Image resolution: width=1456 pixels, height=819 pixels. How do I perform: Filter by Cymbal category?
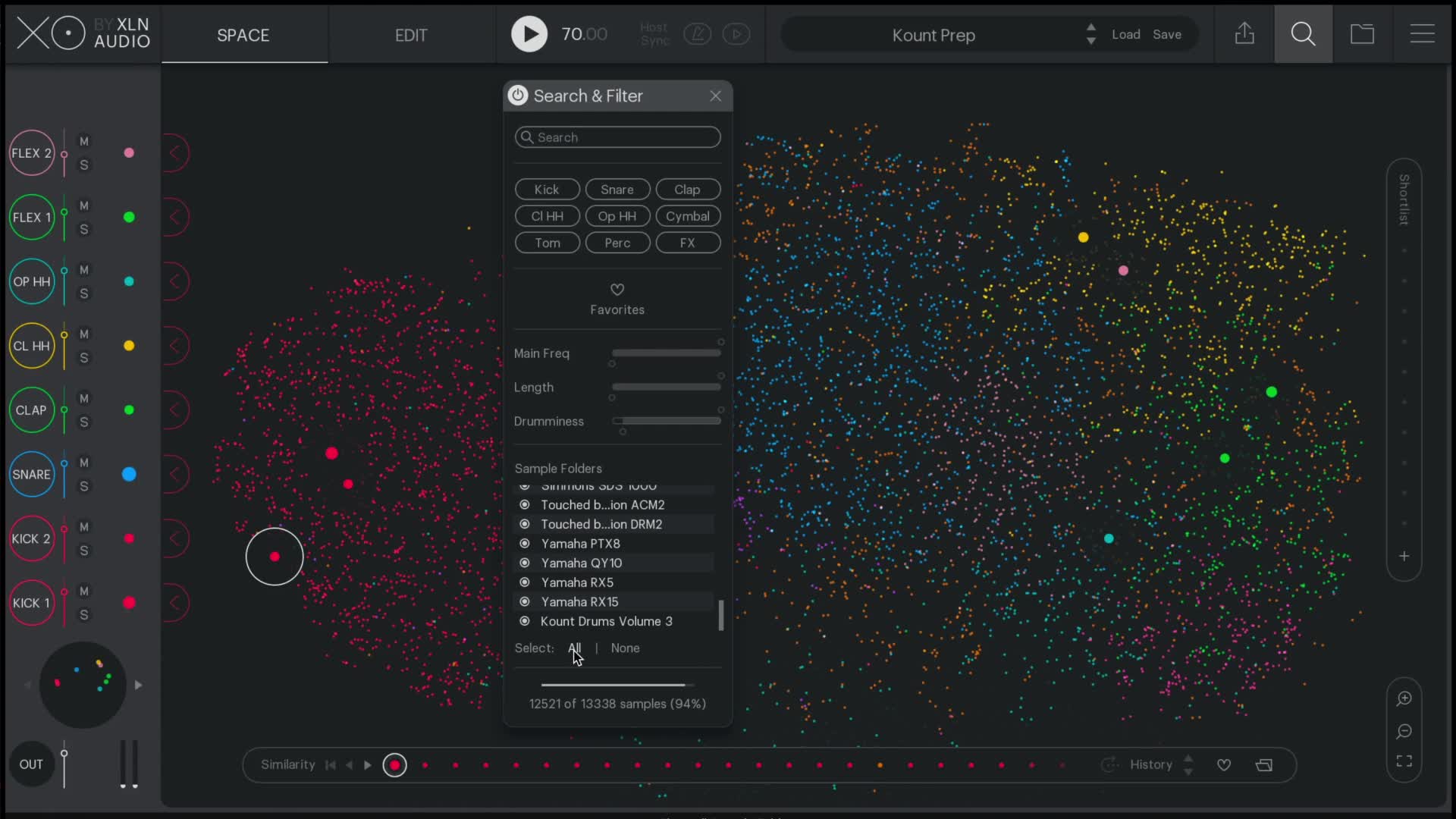[x=687, y=216]
